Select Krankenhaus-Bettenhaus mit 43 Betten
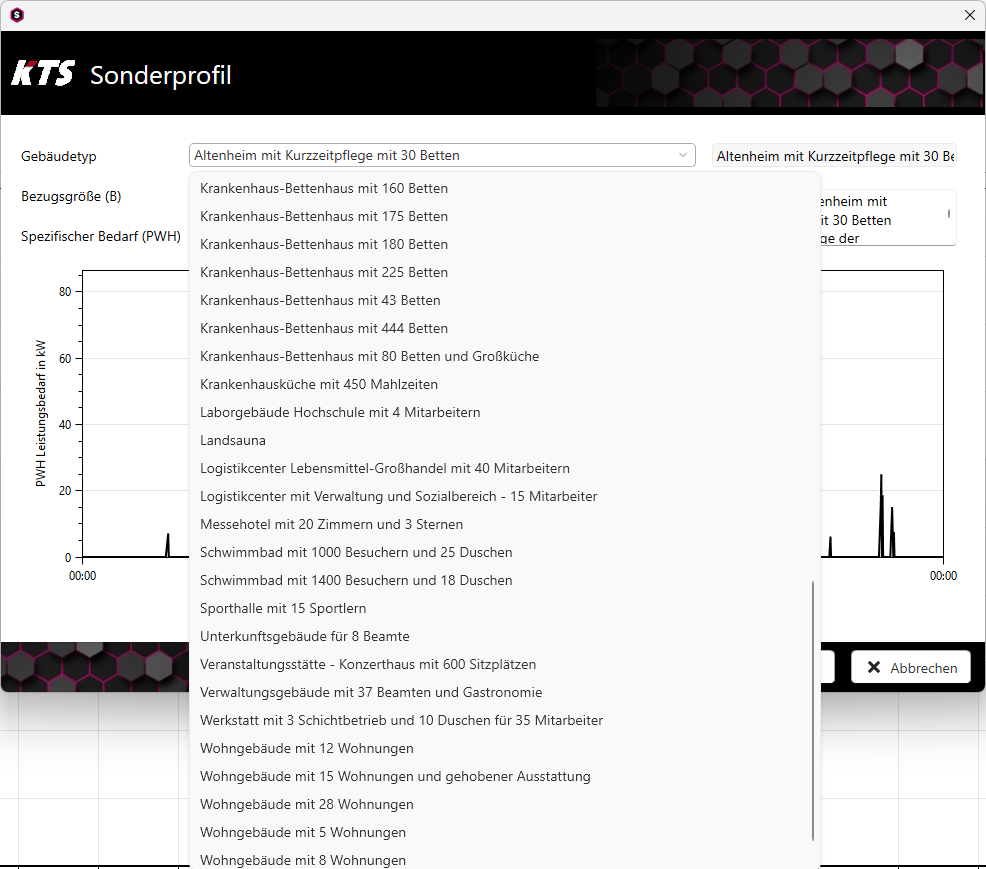The height and width of the screenshot is (869, 986). [505, 301]
